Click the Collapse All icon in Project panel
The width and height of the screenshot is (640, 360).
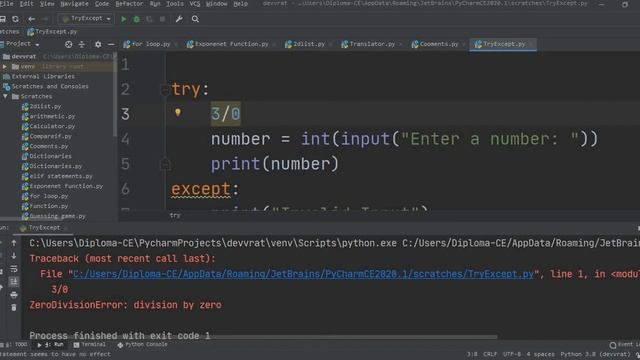tap(82, 44)
